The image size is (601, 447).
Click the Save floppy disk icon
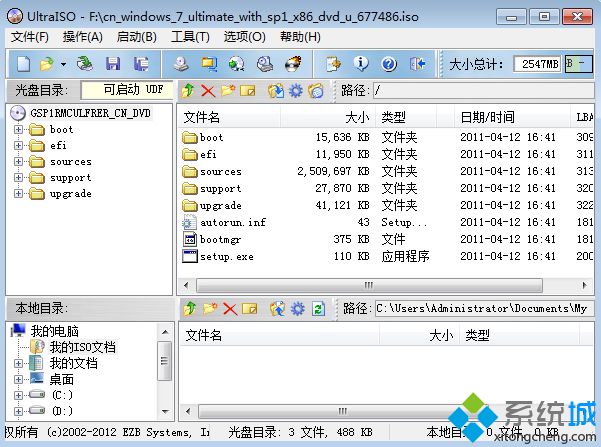[x=113, y=64]
